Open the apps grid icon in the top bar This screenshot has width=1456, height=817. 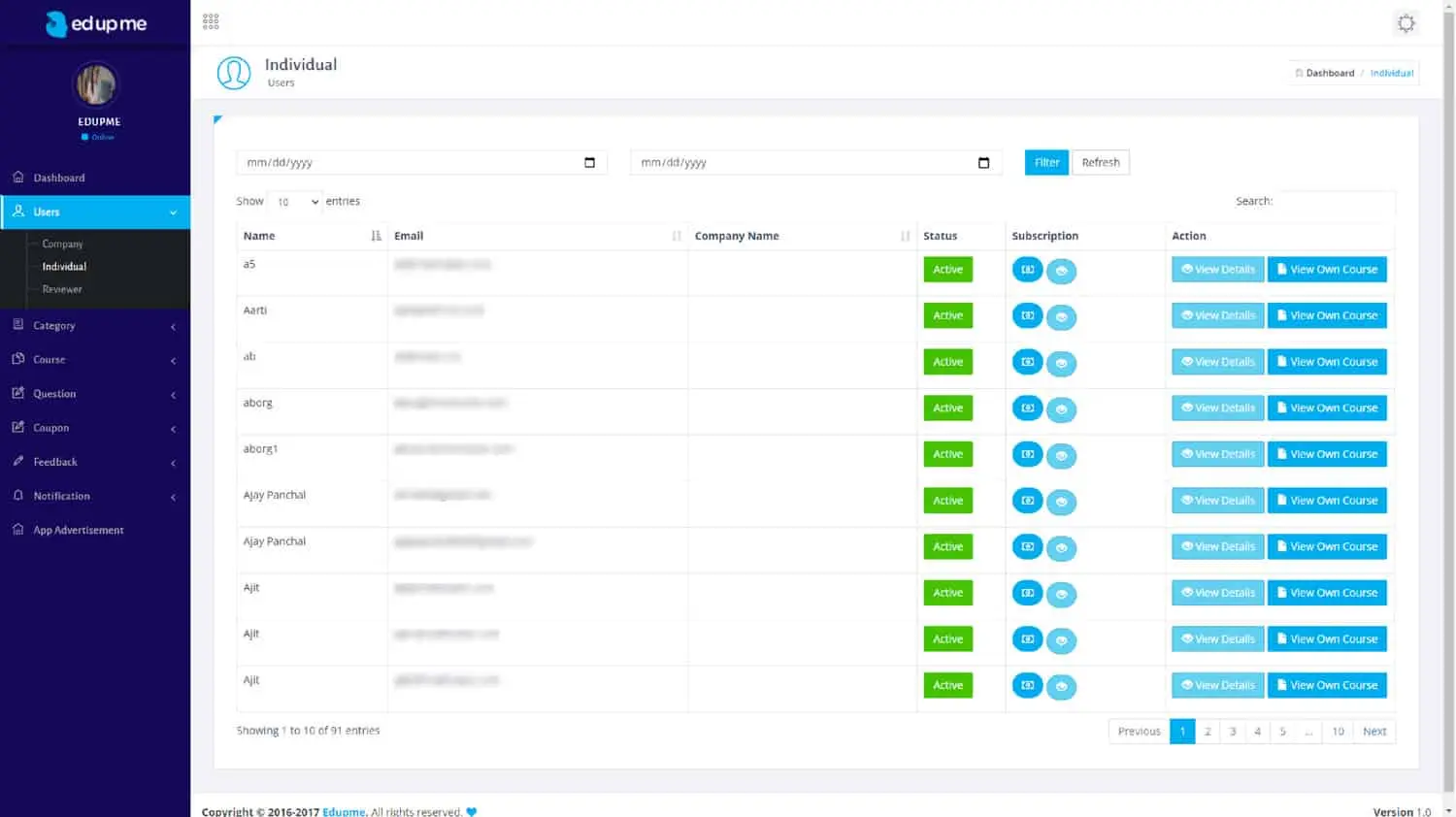click(x=211, y=20)
